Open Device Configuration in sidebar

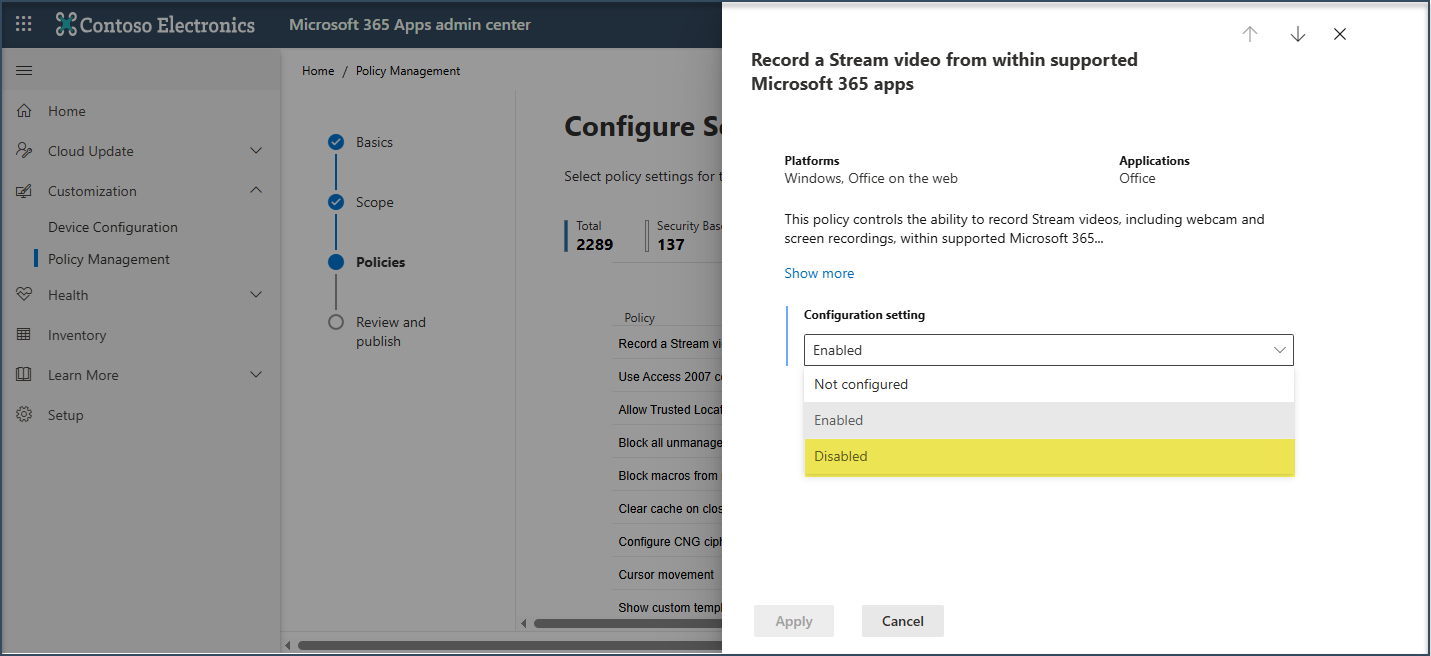113,227
